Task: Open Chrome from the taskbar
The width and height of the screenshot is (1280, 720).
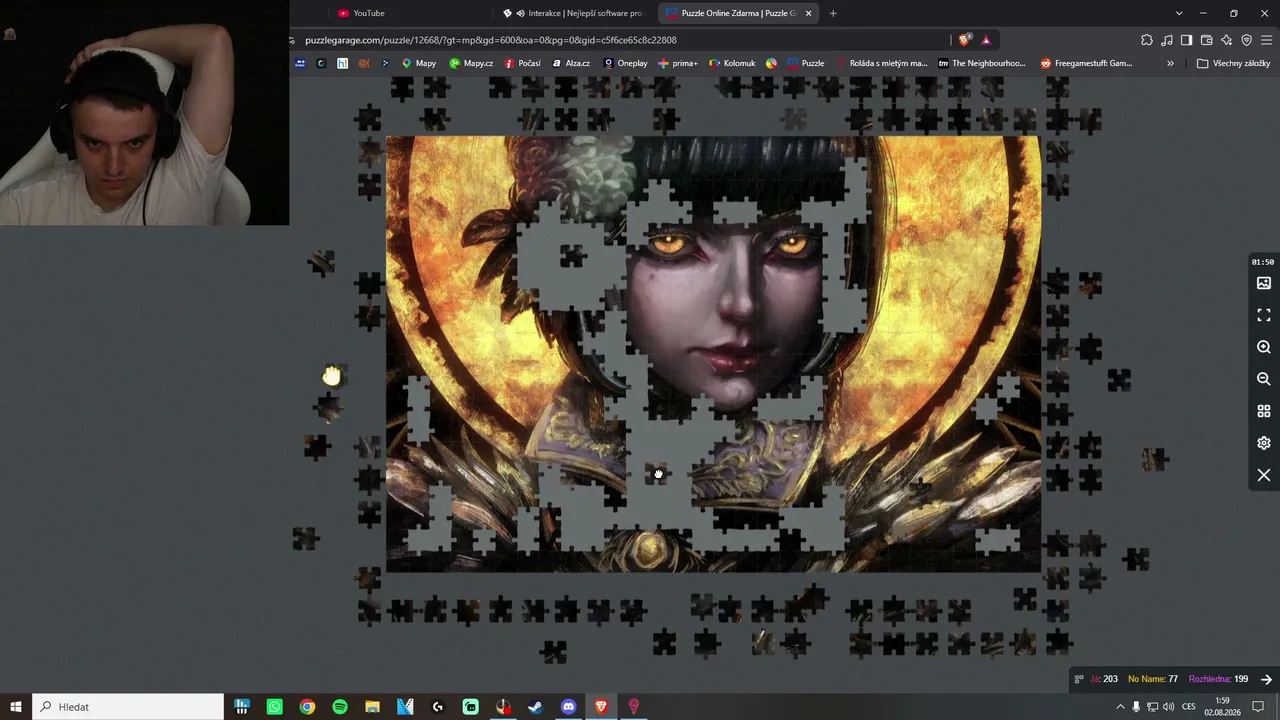Action: point(307,707)
